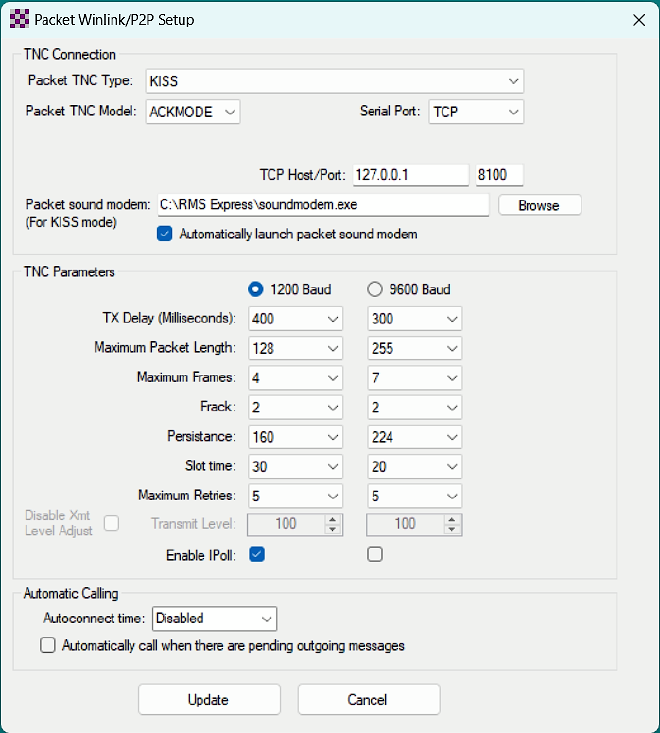Increase 9600 baud Transmit Level with up arrow
The height and width of the screenshot is (733, 660).
point(452,519)
